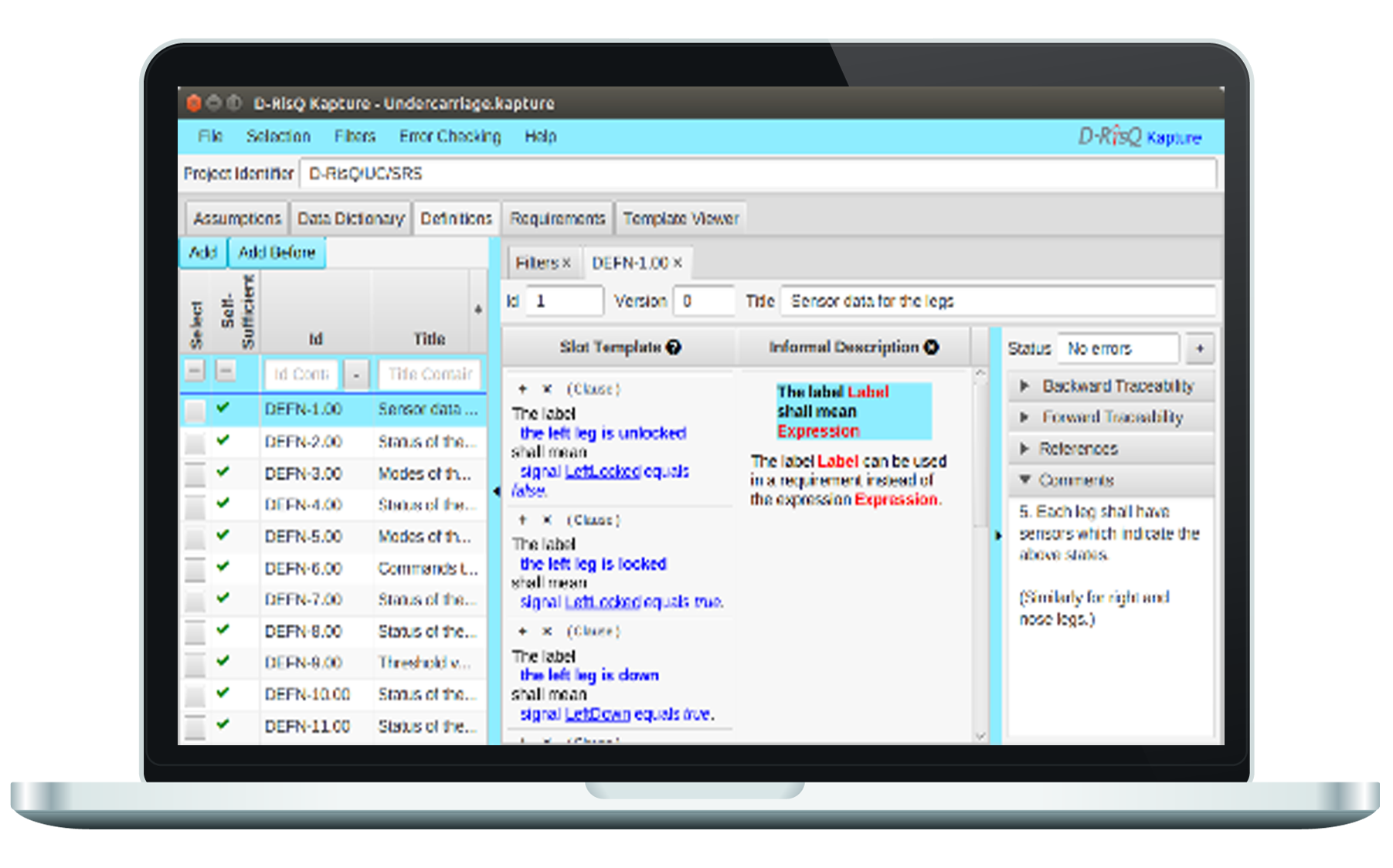Expand the Backward Traceability section
Viewport: 1393px width, 868px height.
(x=1025, y=386)
